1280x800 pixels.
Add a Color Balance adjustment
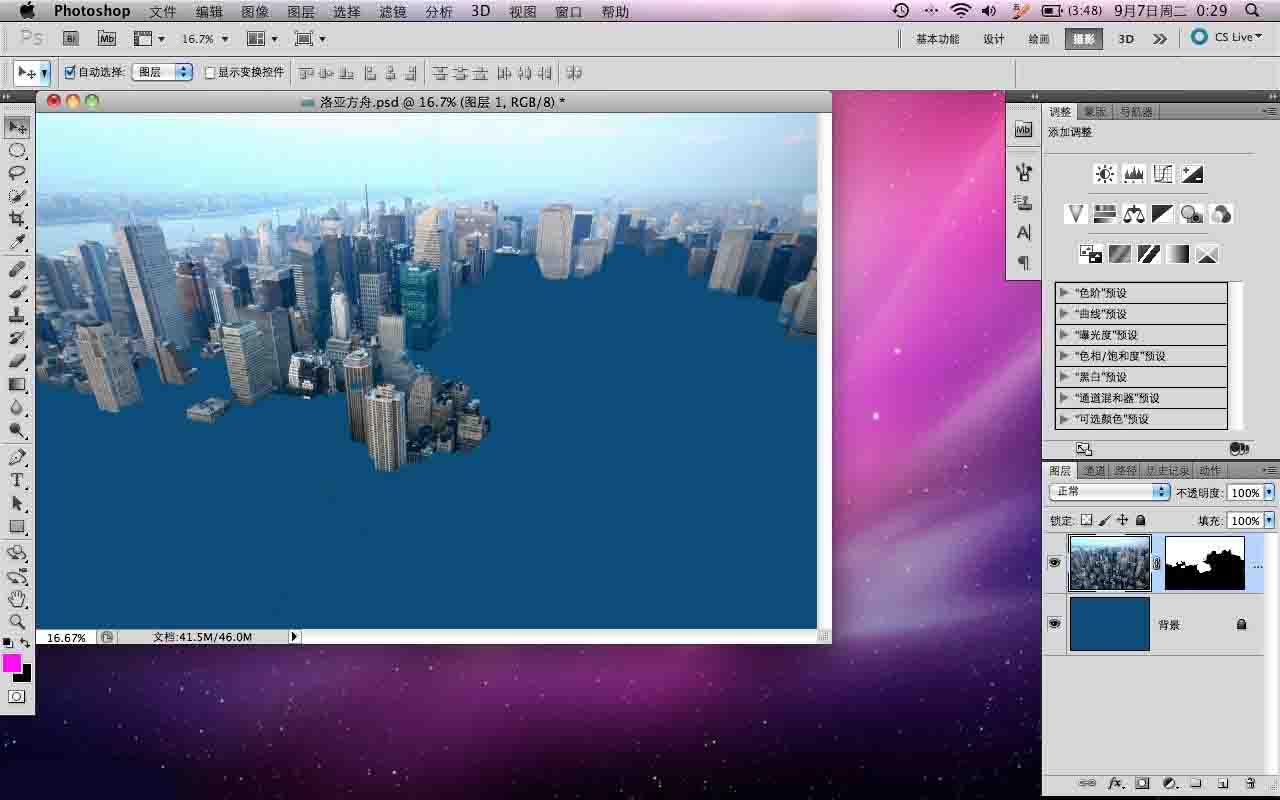point(1134,214)
